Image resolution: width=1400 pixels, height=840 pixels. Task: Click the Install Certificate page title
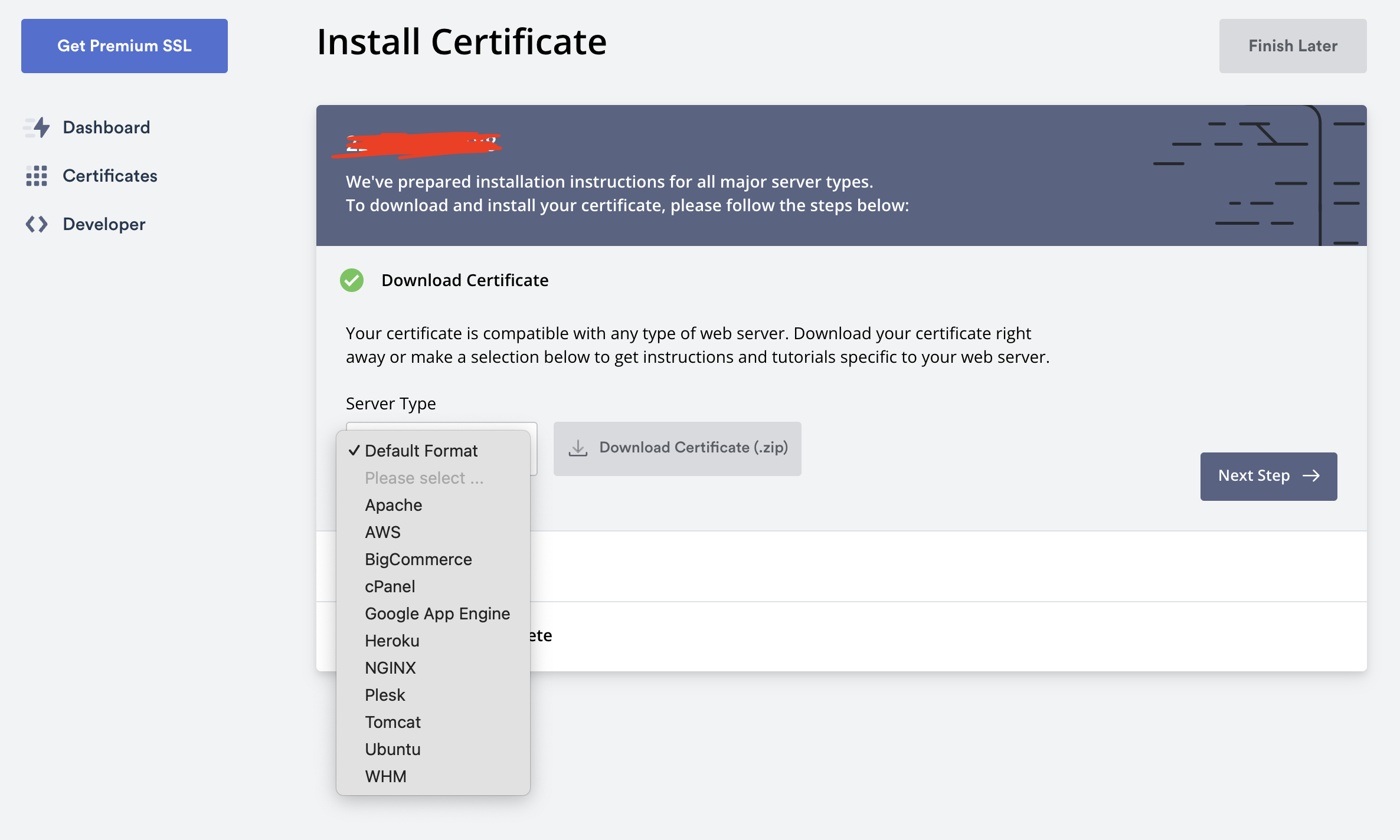point(462,42)
